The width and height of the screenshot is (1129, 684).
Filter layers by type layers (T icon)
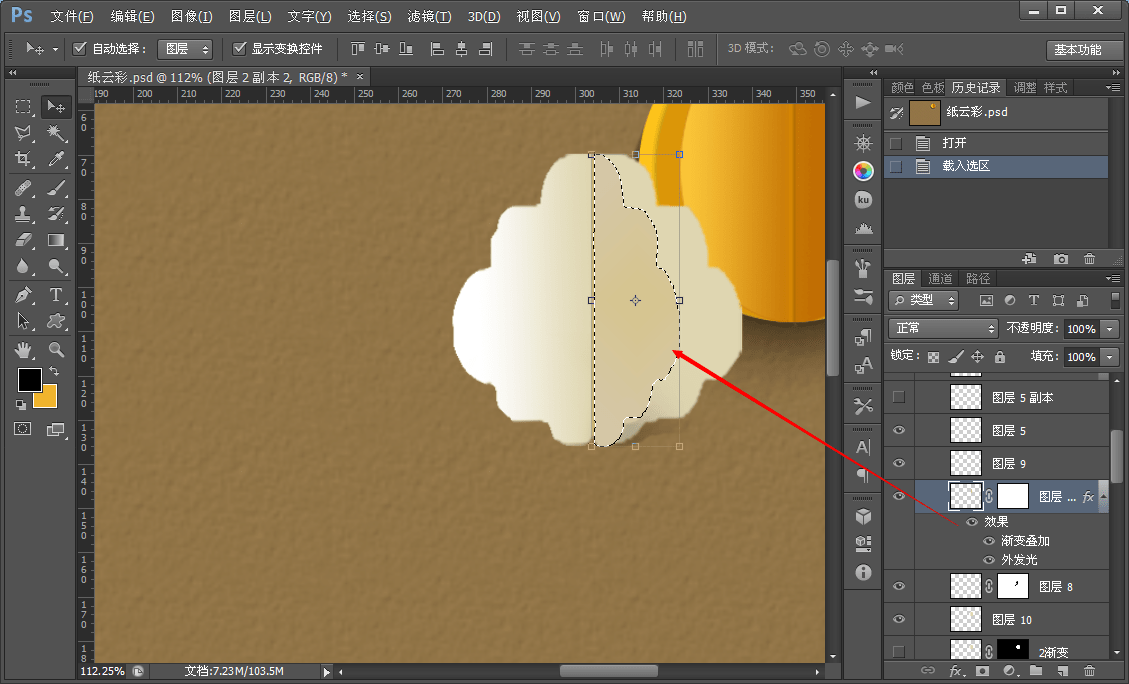click(1033, 300)
